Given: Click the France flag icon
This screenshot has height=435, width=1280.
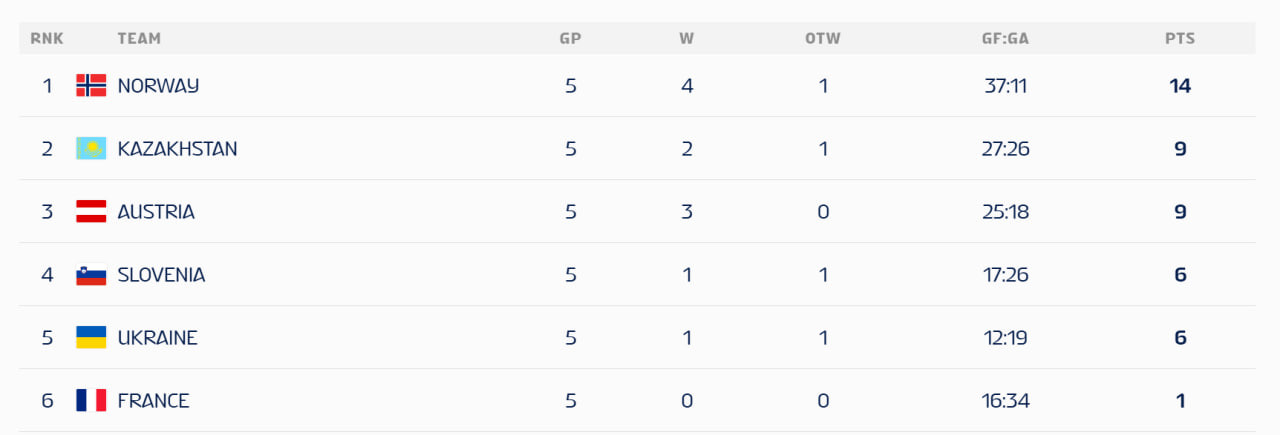Looking at the screenshot, I should pos(91,401).
